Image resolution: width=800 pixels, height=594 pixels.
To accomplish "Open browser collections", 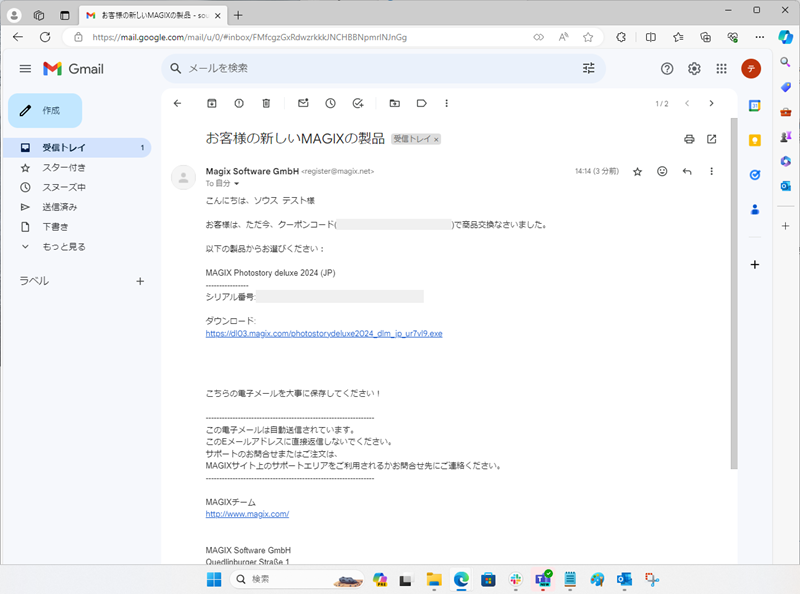I will (x=706, y=37).
